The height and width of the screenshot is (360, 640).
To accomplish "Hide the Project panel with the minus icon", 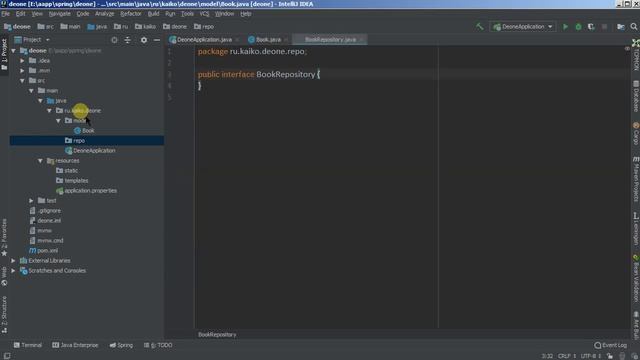I will tap(157, 40).
